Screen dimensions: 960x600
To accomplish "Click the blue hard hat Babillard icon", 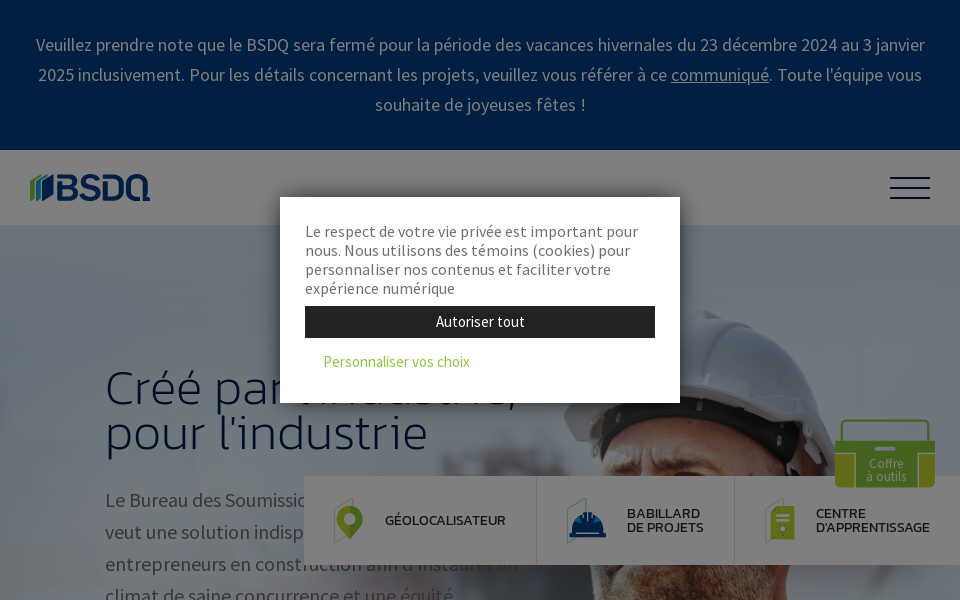I will coord(586,521).
